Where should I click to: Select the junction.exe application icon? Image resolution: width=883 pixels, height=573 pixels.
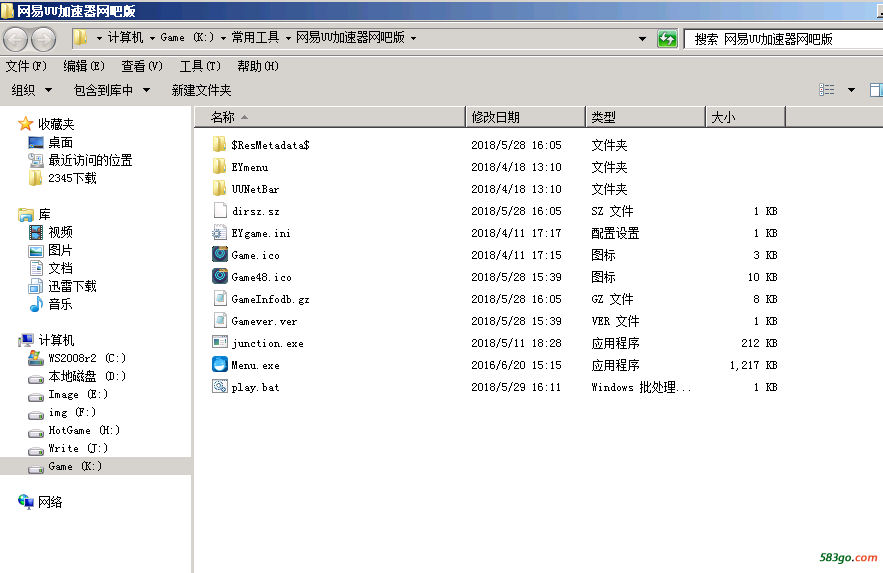(x=220, y=342)
